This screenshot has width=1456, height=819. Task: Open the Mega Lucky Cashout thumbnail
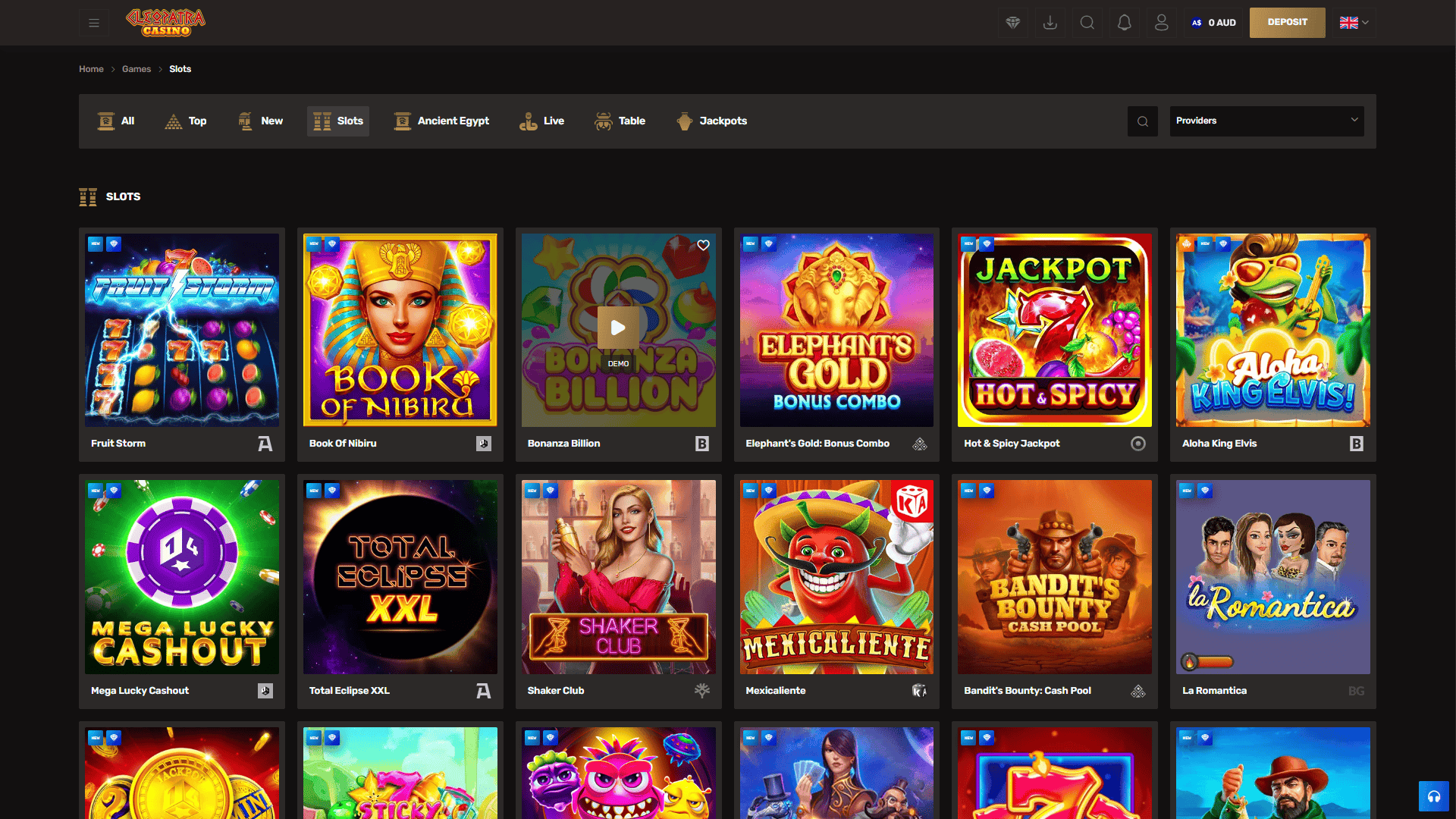[x=182, y=577]
